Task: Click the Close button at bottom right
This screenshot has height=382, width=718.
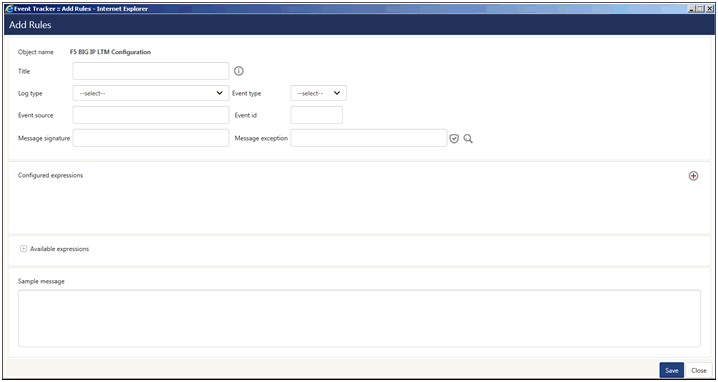Action: pyautogui.click(x=699, y=371)
